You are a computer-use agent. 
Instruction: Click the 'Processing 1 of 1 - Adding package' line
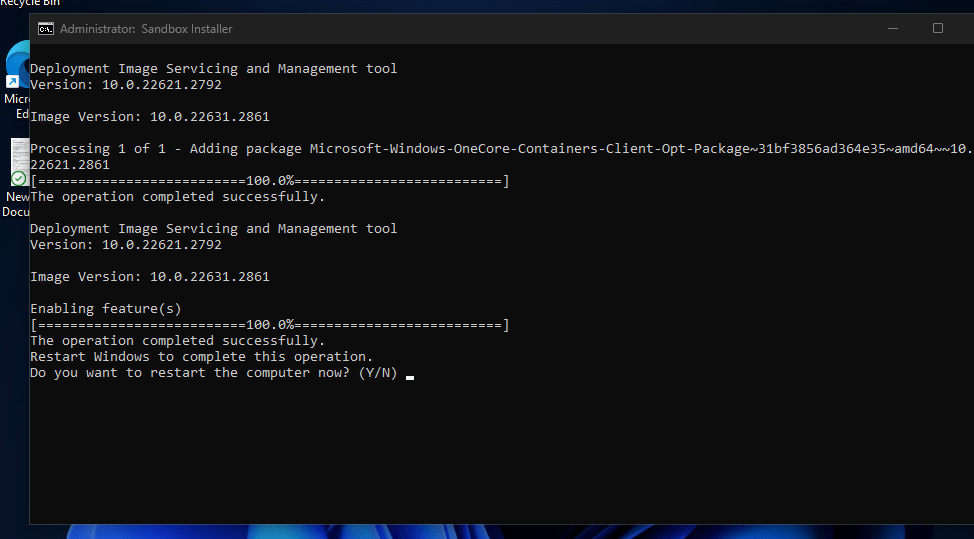(502, 149)
